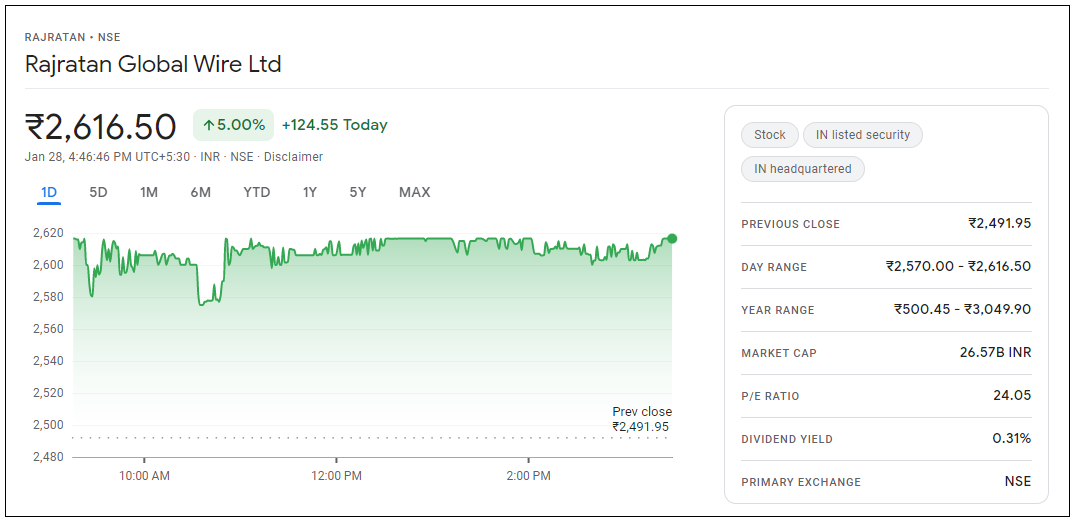Switch chart to 5Y range
This screenshot has width=1074, height=522.
coord(358,192)
